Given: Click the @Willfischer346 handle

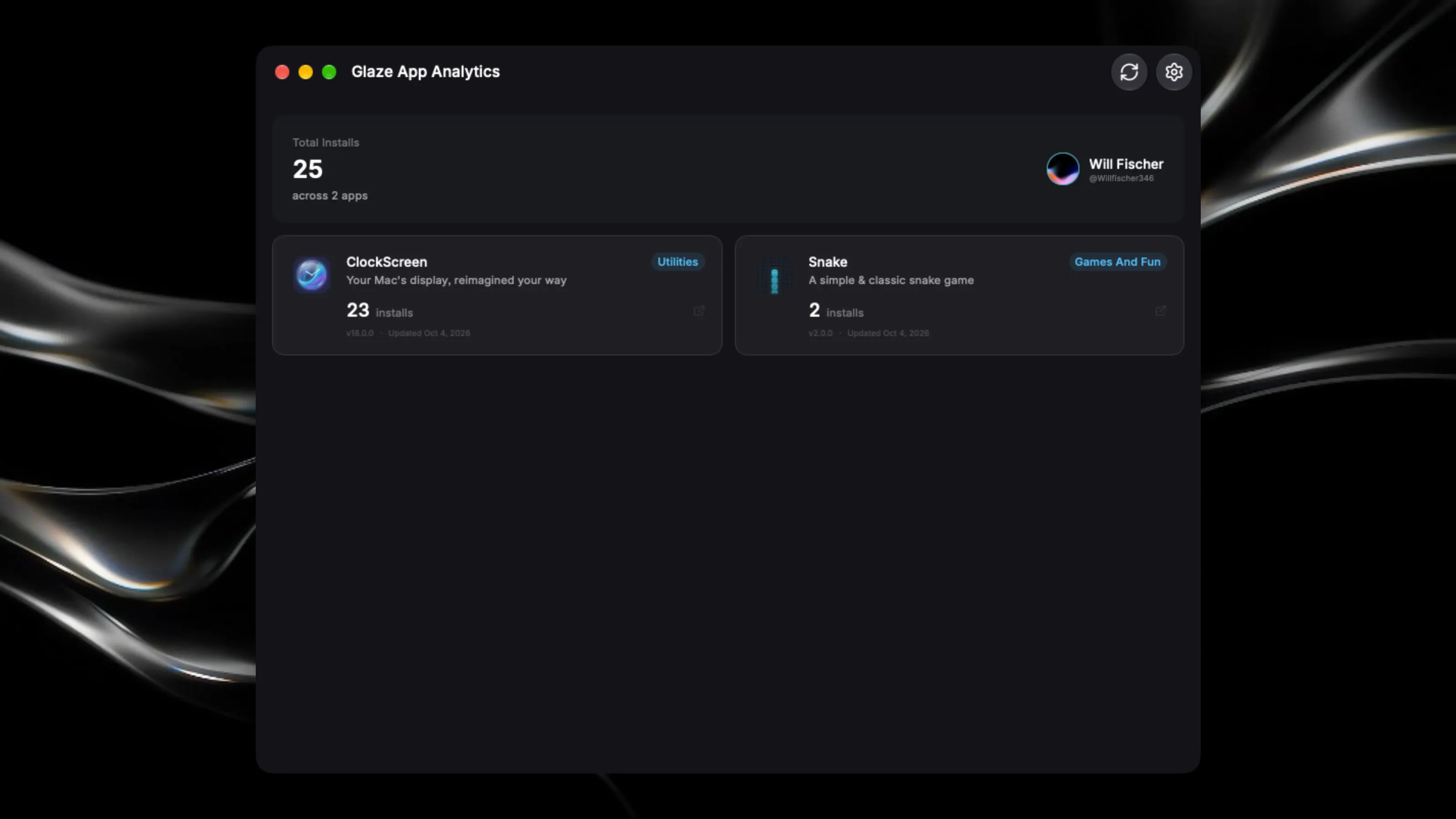Looking at the screenshot, I should click(x=1122, y=178).
